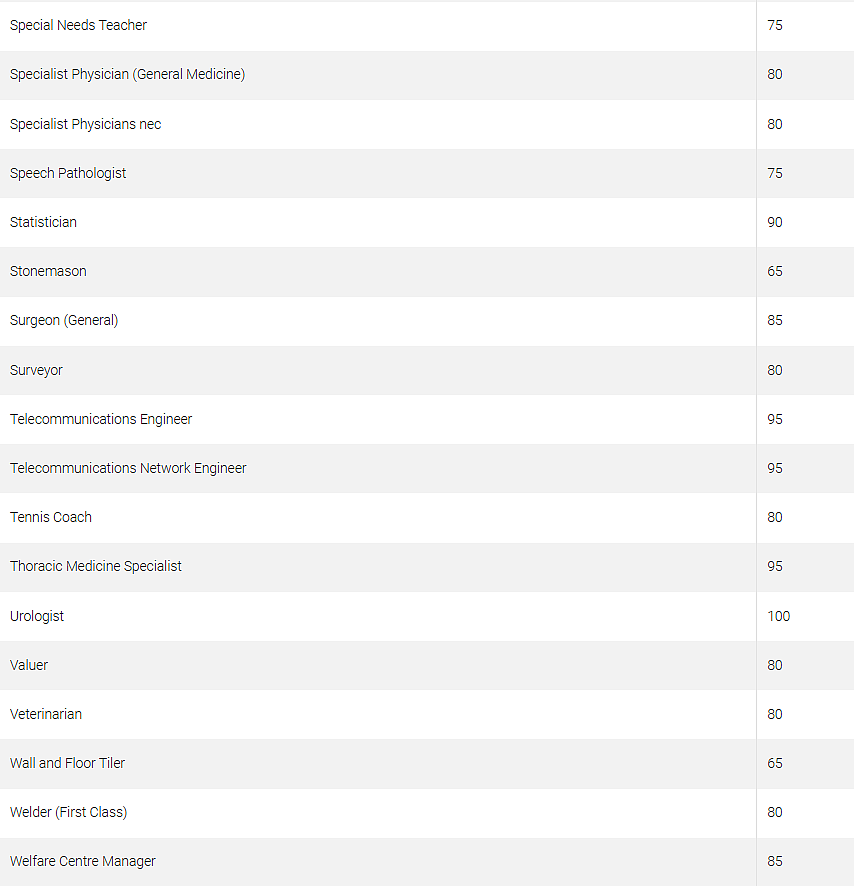Click Welder (First Class) occupation
The image size is (854, 886).
(68, 813)
